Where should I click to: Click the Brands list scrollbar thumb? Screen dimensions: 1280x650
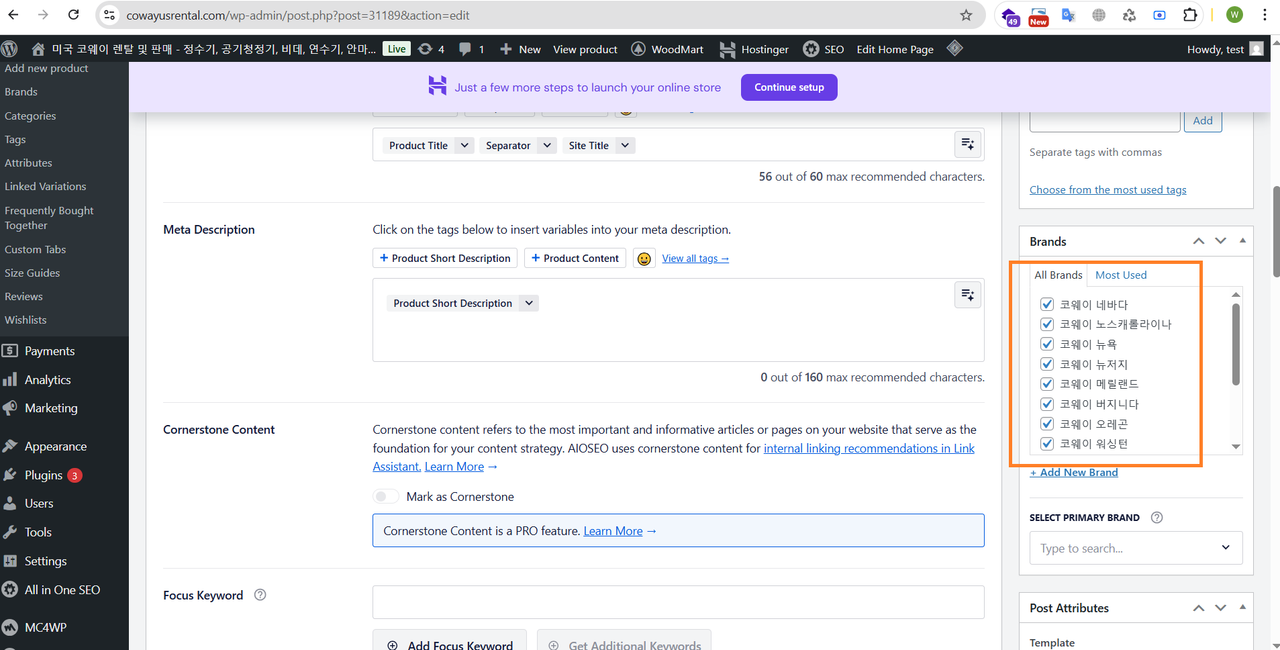coord(1236,344)
